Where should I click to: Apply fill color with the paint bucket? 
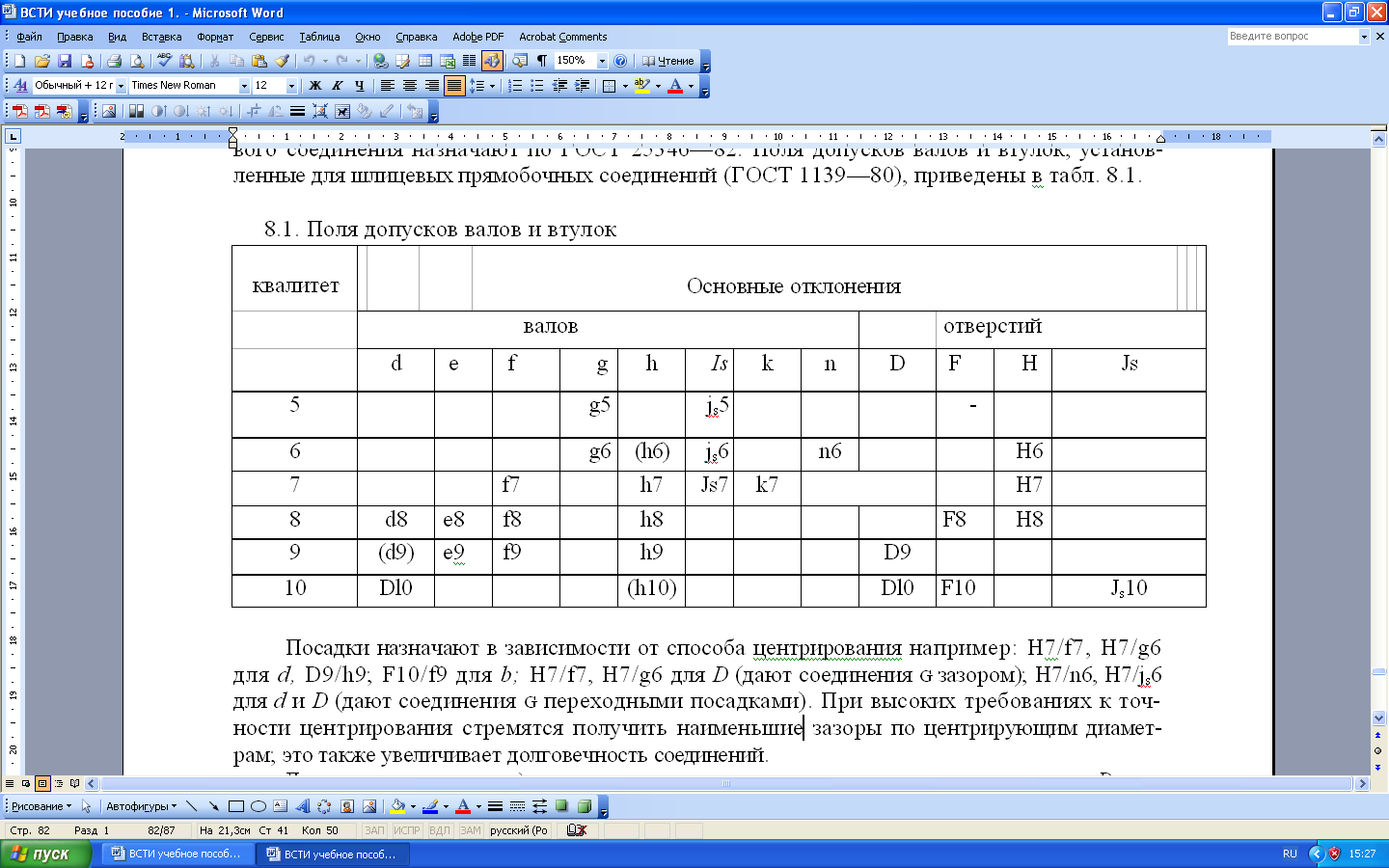pyautogui.click(x=397, y=806)
